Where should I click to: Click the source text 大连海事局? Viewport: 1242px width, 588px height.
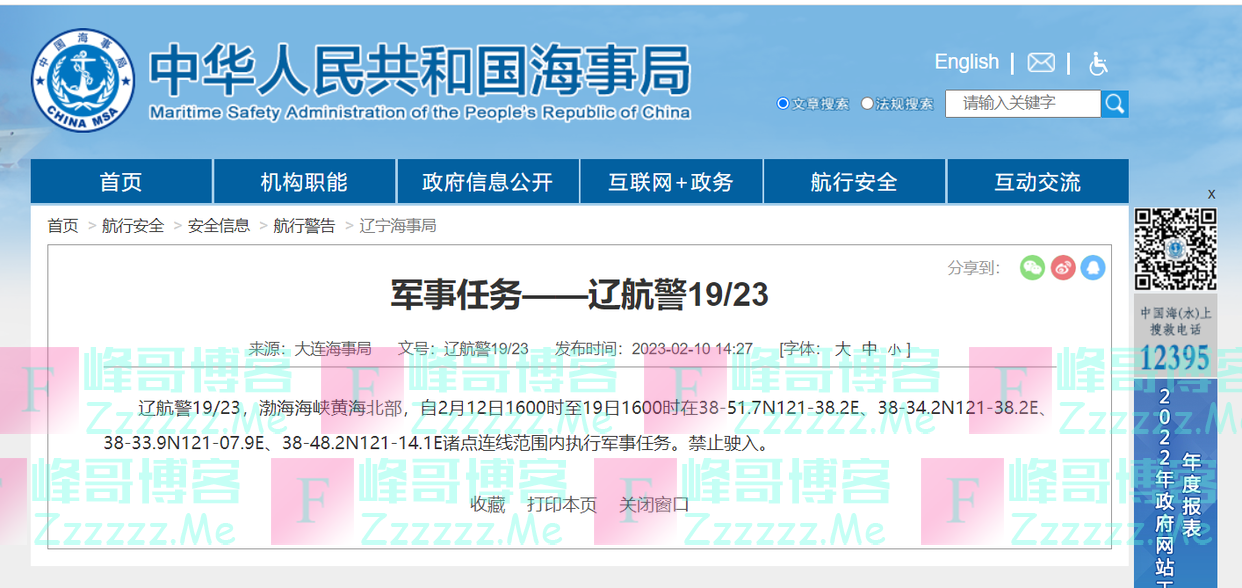click(332, 348)
